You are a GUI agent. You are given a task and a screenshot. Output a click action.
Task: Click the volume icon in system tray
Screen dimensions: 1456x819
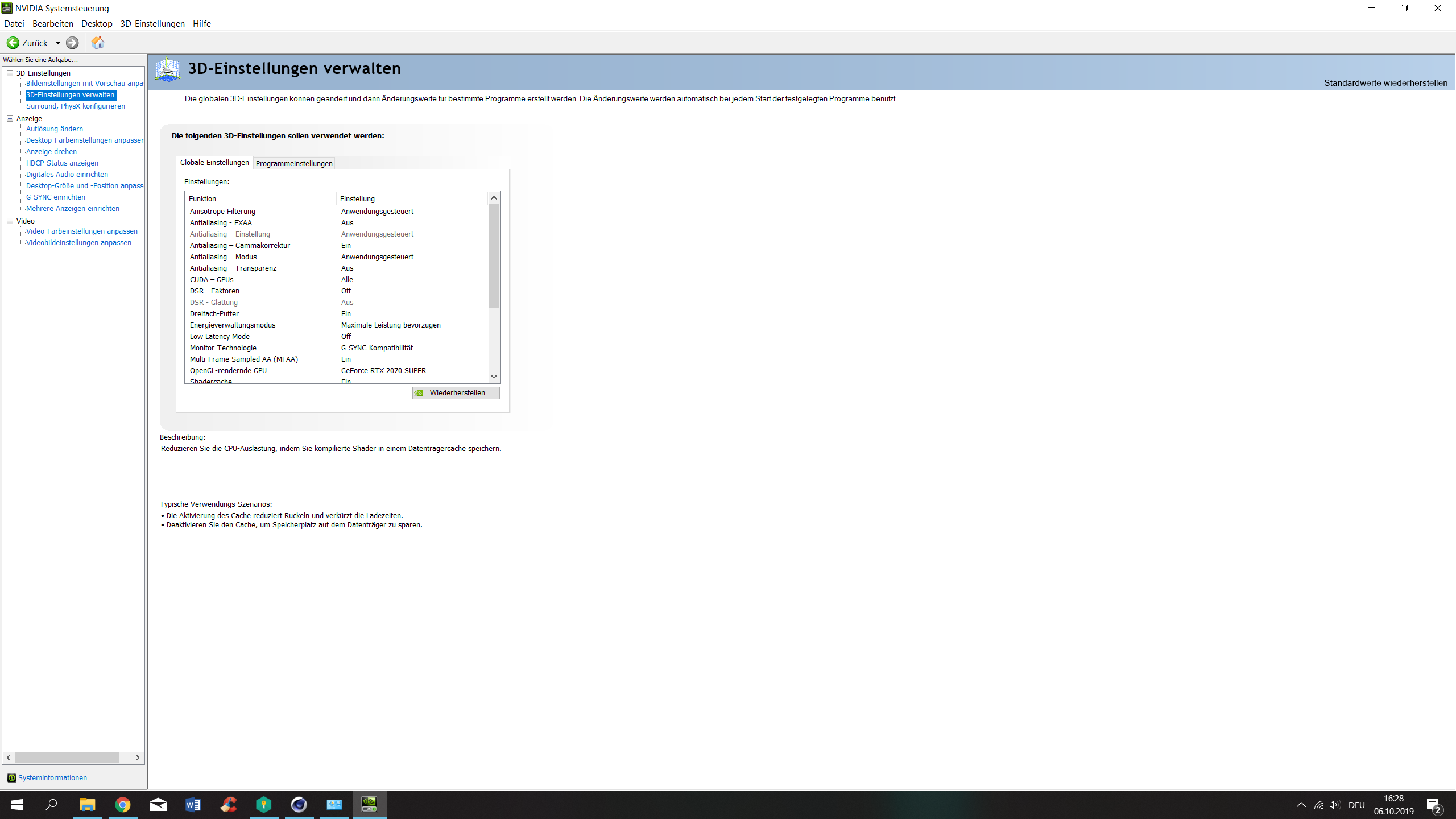coord(1334,805)
